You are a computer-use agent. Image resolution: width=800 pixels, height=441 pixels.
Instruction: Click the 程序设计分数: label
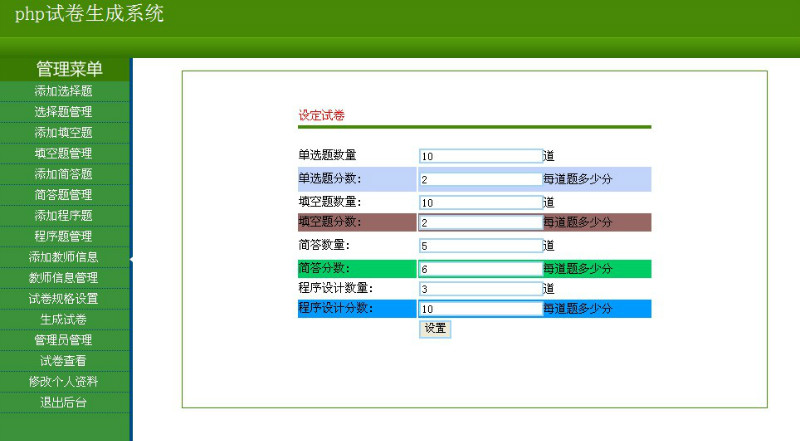pyautogui.click(x=336, y=308)
